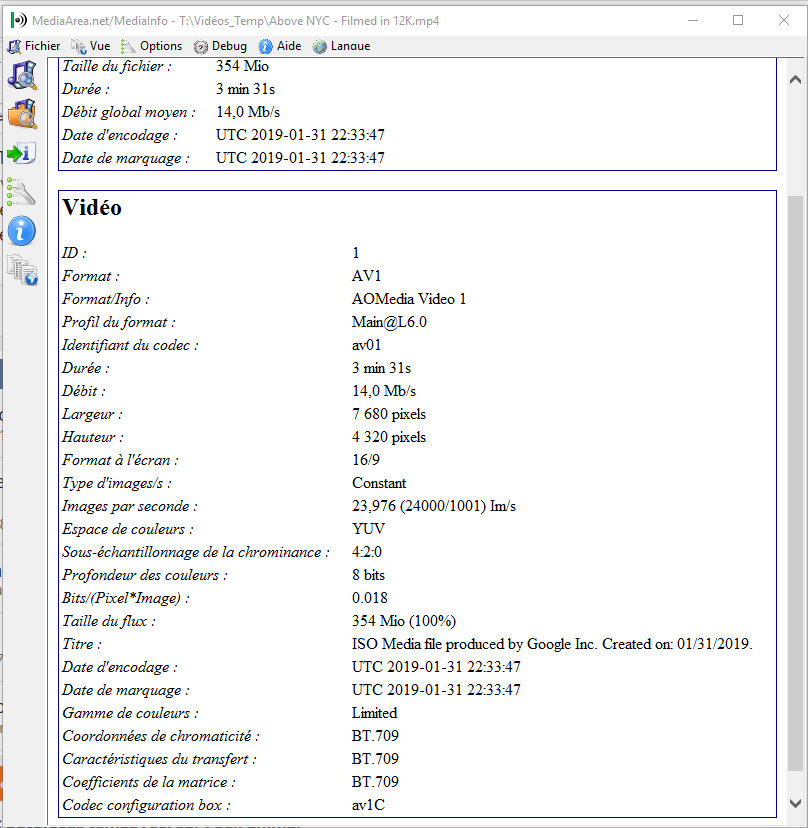This screenshot has width=808, height=828.
Task: Click the MediaInfo app icon in title bar
Action: [18, 20]
